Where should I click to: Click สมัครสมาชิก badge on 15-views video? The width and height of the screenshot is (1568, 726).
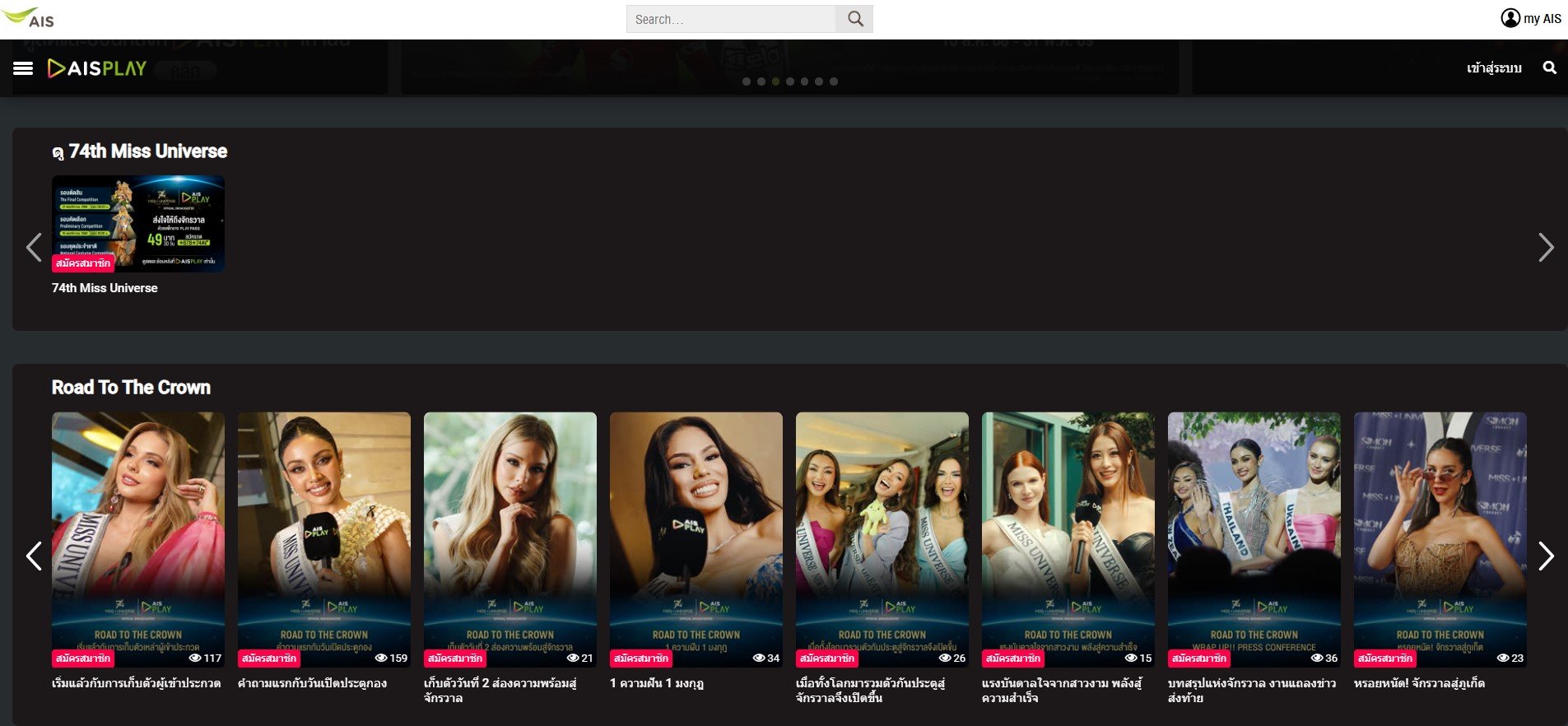click(1013, 659)
